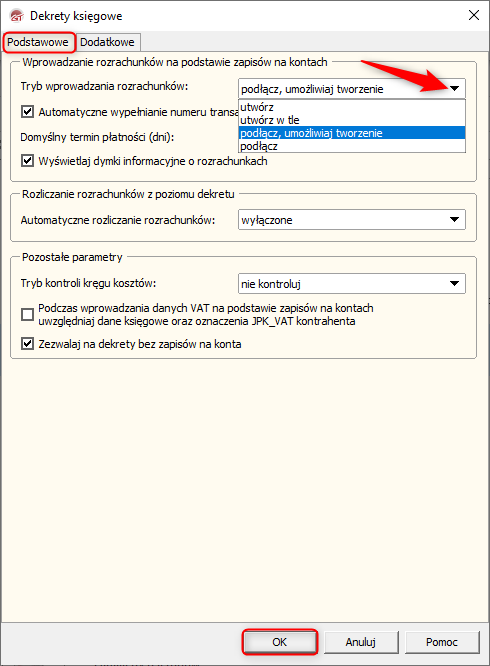The width and height of the screenshot is (490, 666).
Task: Select 'utwórz' from the dropdown list
Action: pos(352,107)
